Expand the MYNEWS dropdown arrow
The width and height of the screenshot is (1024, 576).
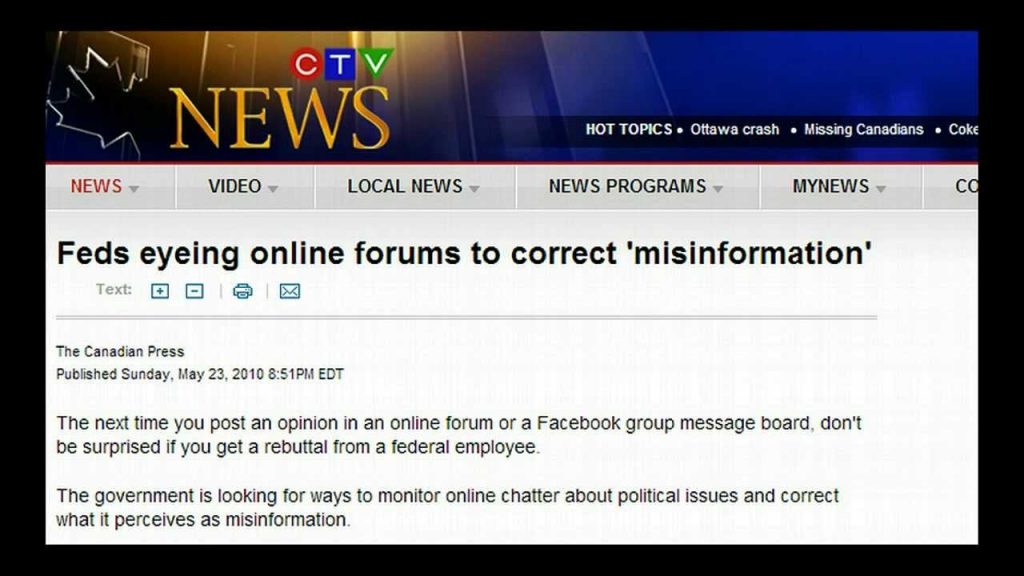[x=881, y=189]
